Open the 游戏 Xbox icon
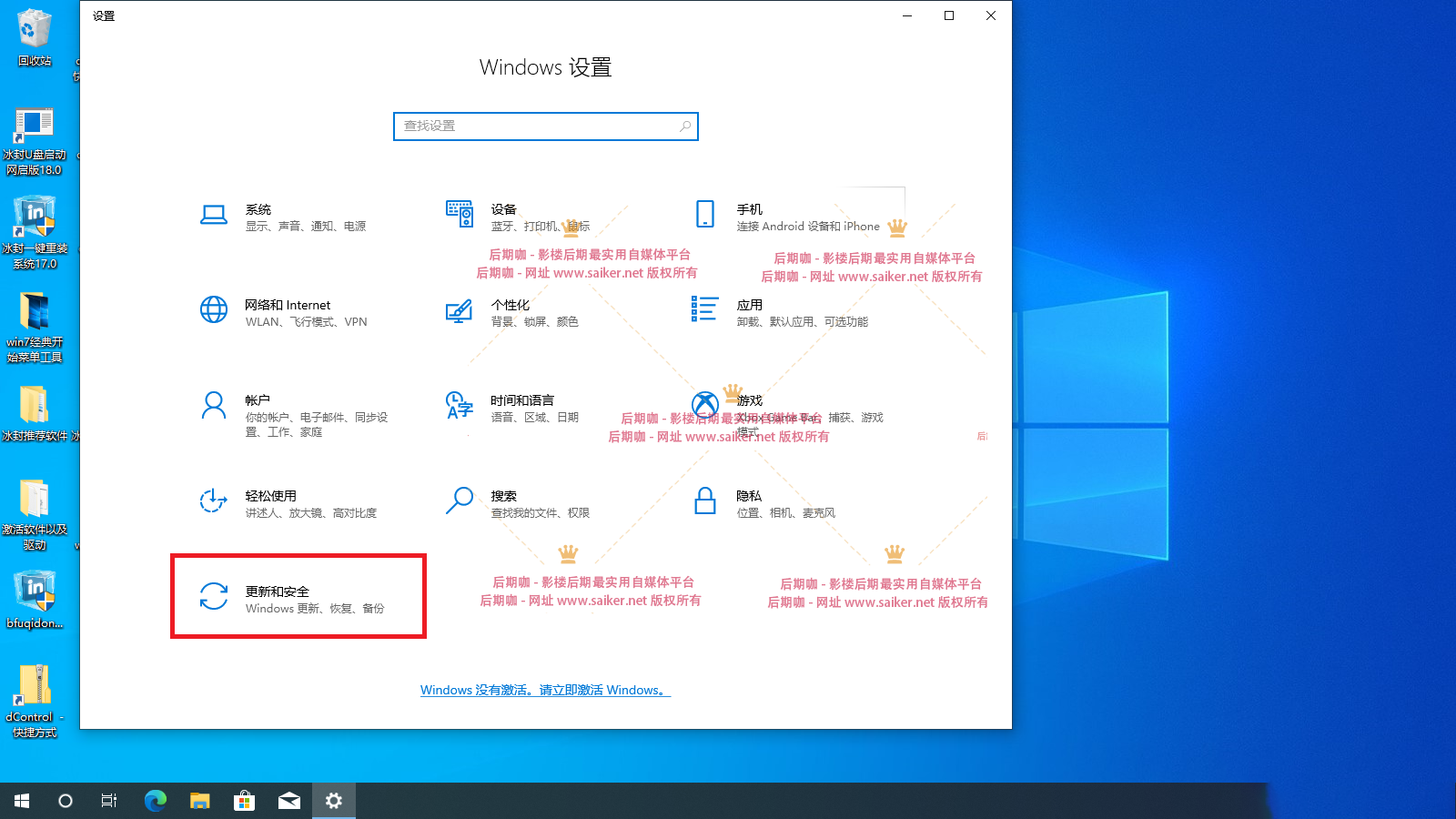This screenshot has height=819, width=1456. [705, 405]
